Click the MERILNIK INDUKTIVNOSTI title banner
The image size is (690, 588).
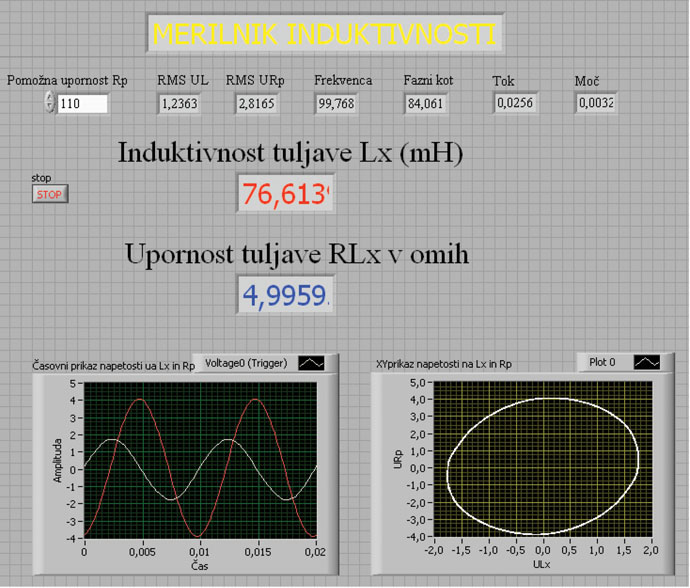[324, 34]
